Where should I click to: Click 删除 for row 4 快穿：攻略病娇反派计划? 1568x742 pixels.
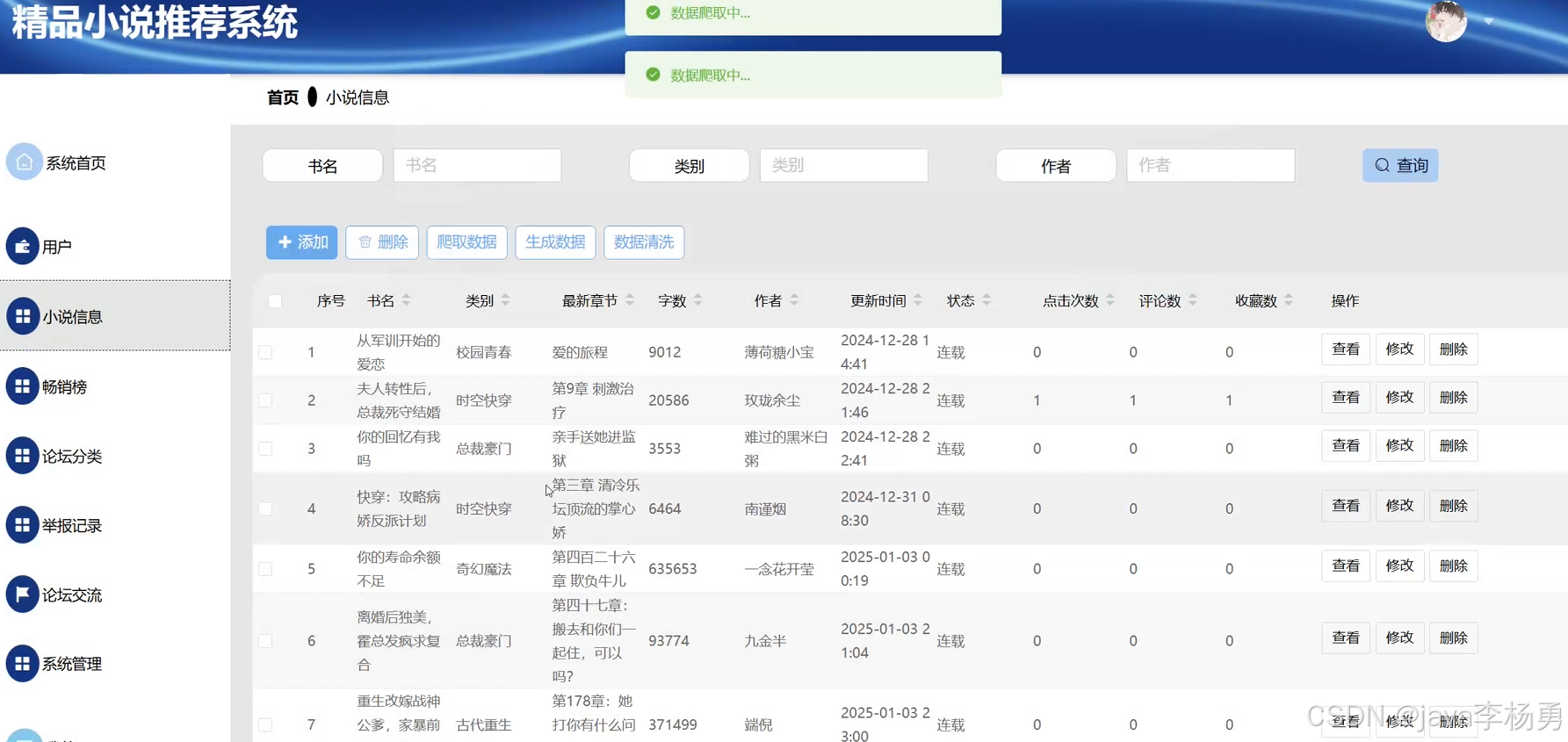(1454, 506)
